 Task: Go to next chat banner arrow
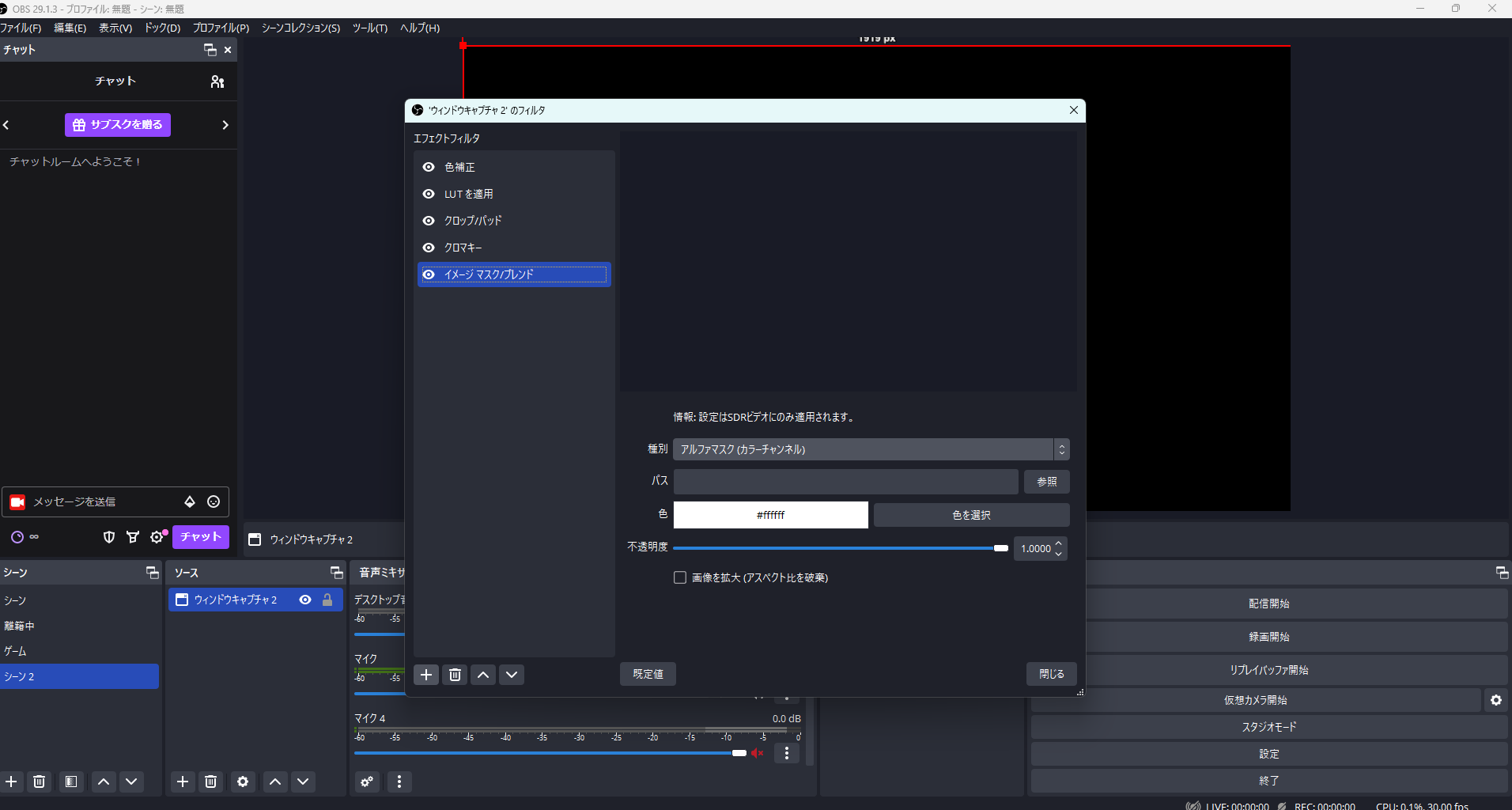(x=225, y=125)
